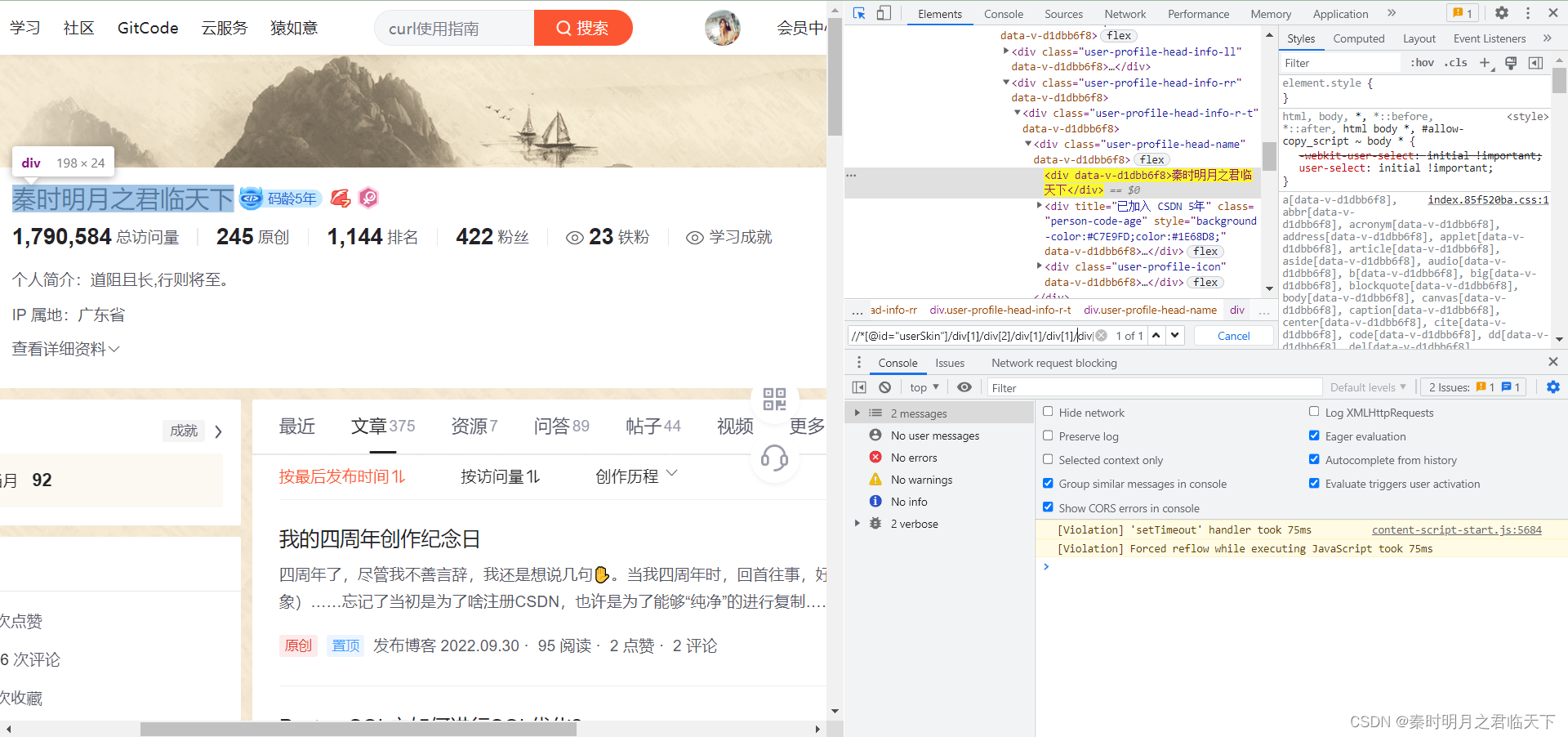Cancel the Elements search
Screen dimensions: 1568x737
[1233, 336]
